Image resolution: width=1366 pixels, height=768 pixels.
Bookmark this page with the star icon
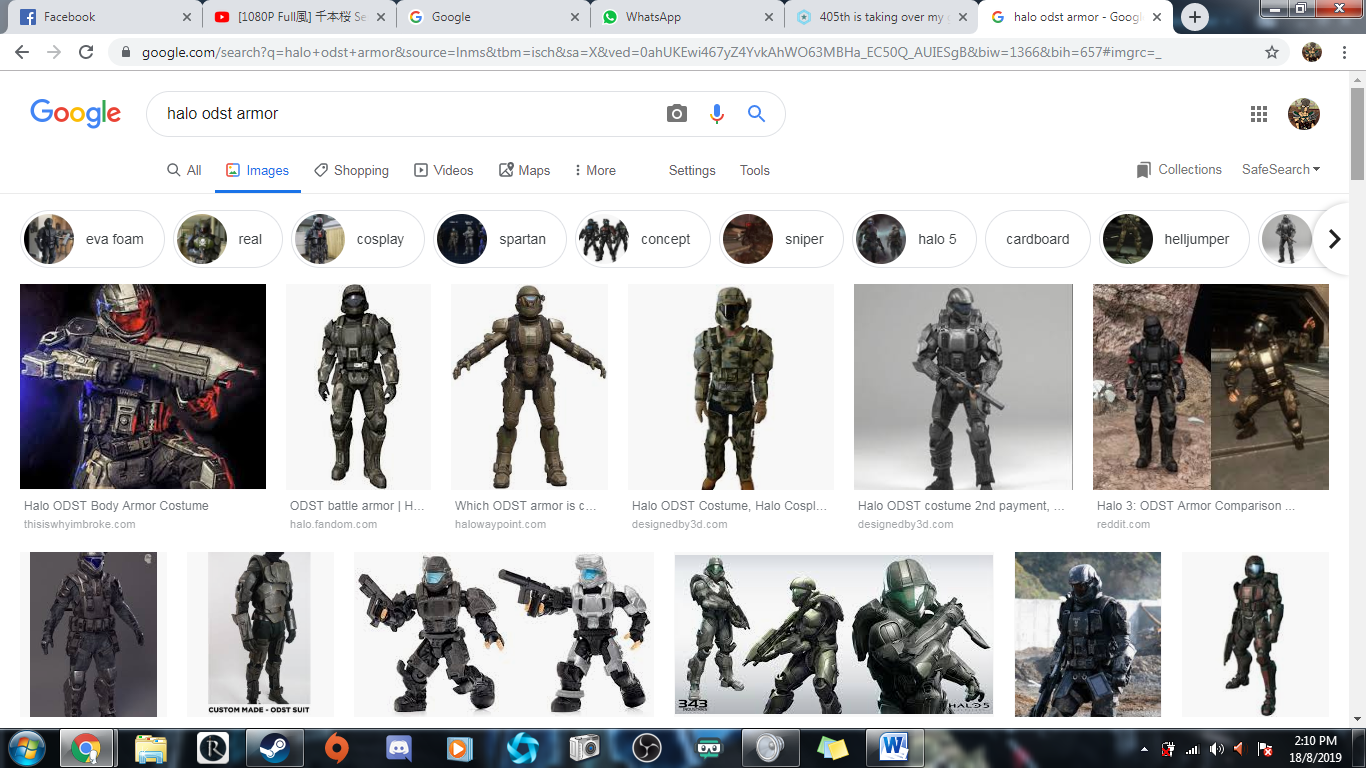(1272, 52)
